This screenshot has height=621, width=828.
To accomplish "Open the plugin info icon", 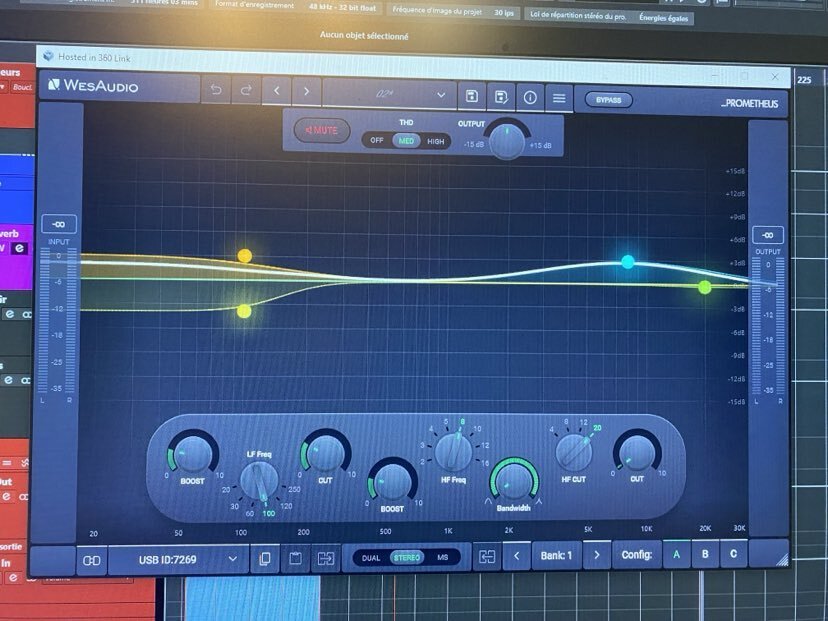I will (530, 98).
